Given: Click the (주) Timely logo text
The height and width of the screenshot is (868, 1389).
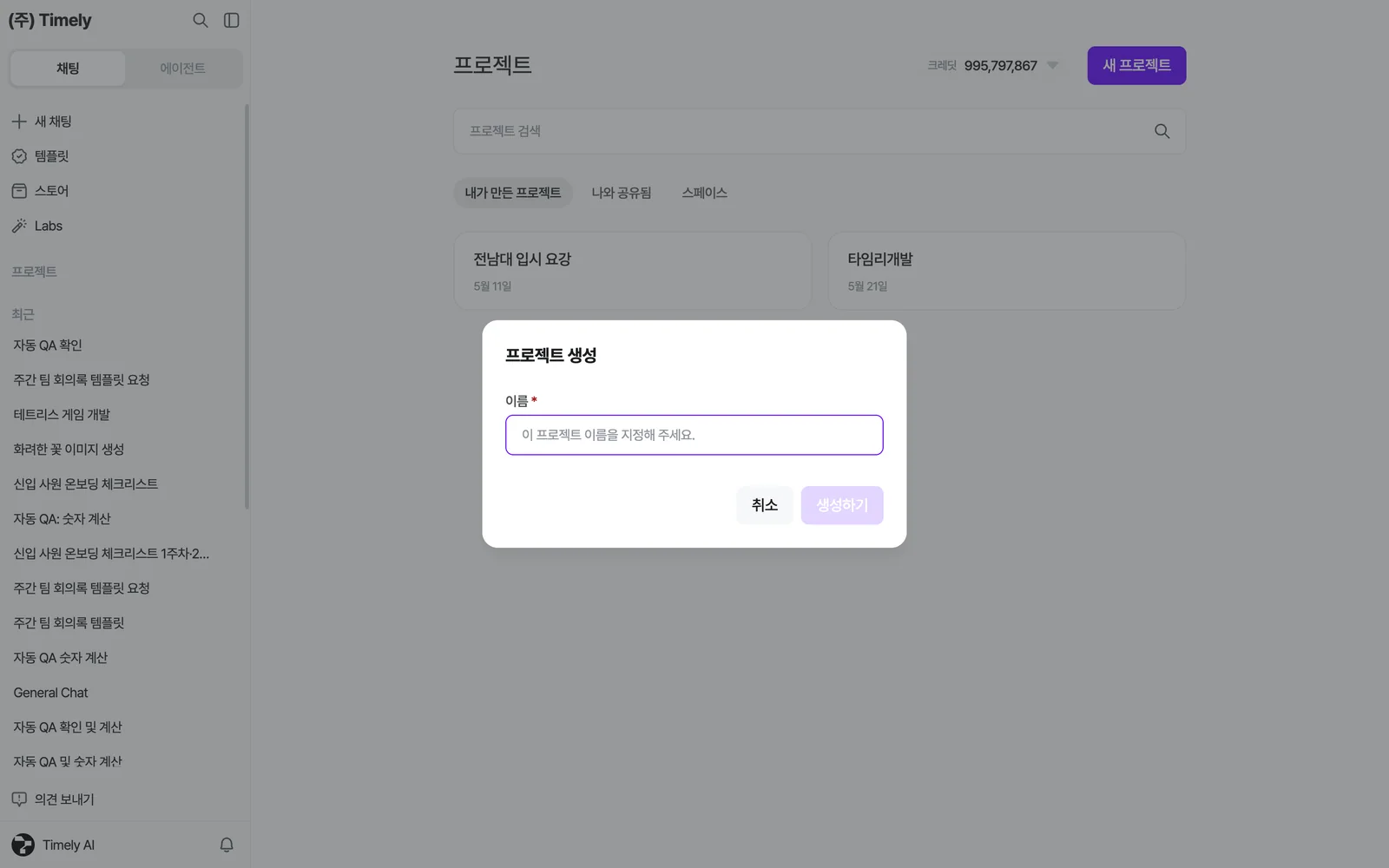Looking at the screenshot, I should [x=49, y=20].
